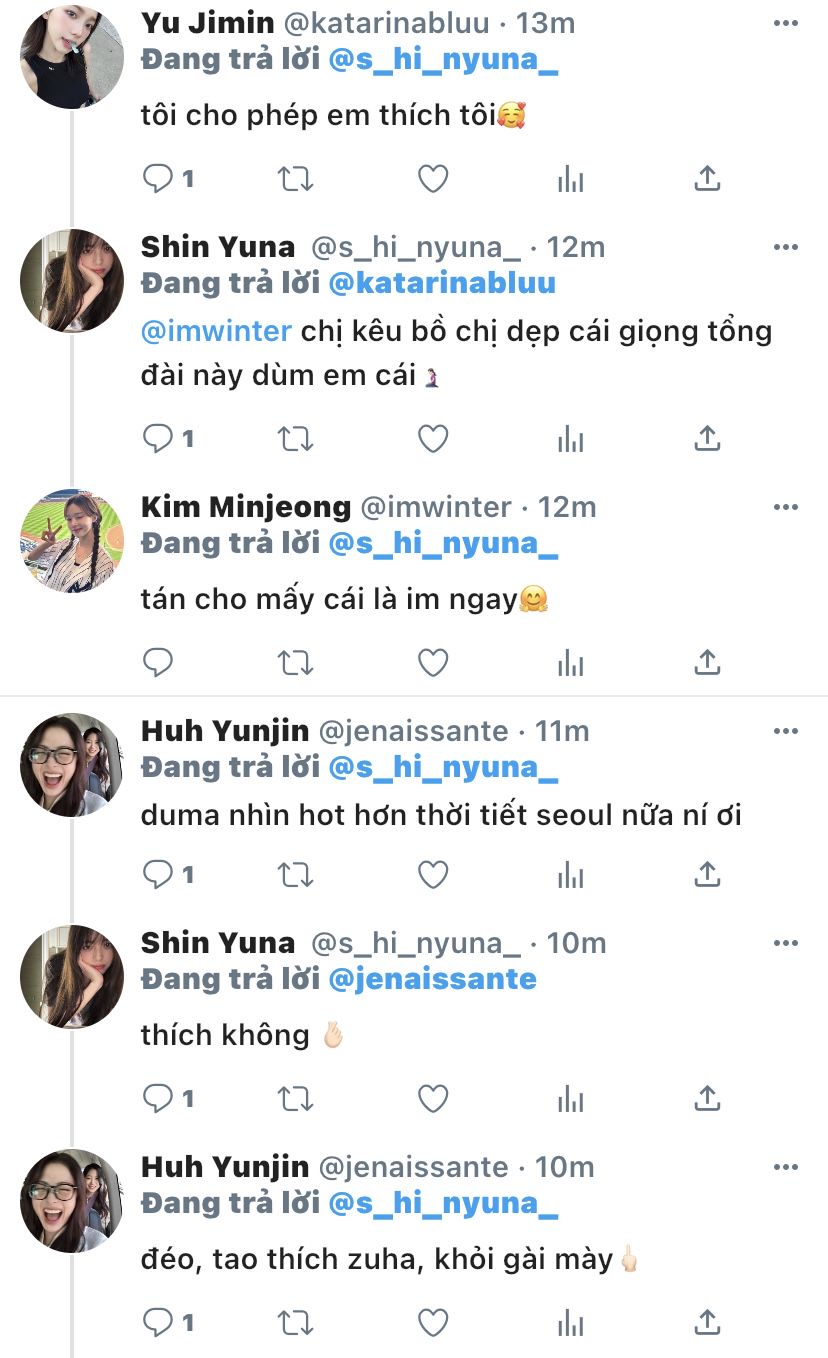
Task: Like Yu Jimin's tweet
Action: [x=432, y=179]
